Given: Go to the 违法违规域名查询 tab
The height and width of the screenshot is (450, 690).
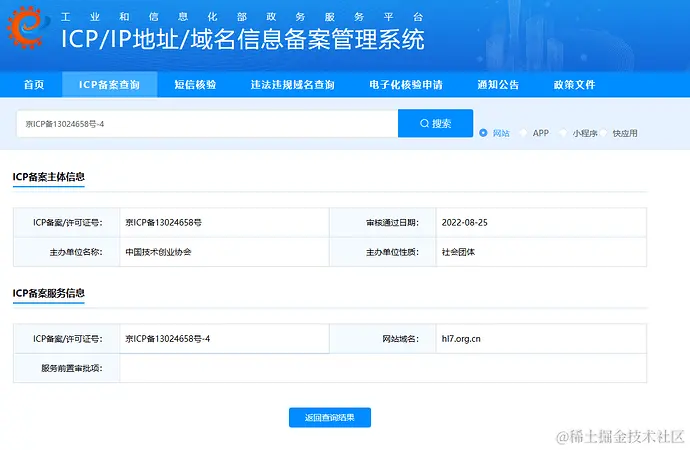Looking at the screenshot, I should tap(293, 84).
